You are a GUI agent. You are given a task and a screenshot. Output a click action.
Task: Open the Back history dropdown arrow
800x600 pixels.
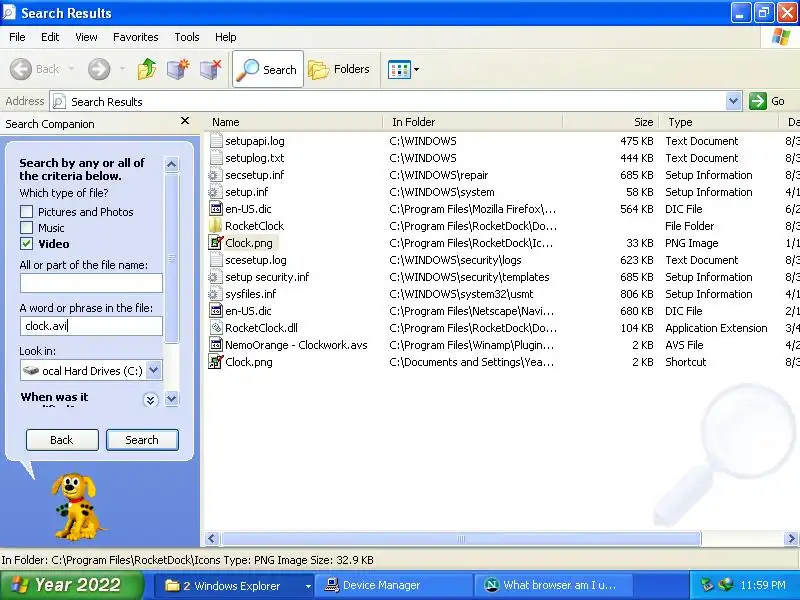click(71, 69)
